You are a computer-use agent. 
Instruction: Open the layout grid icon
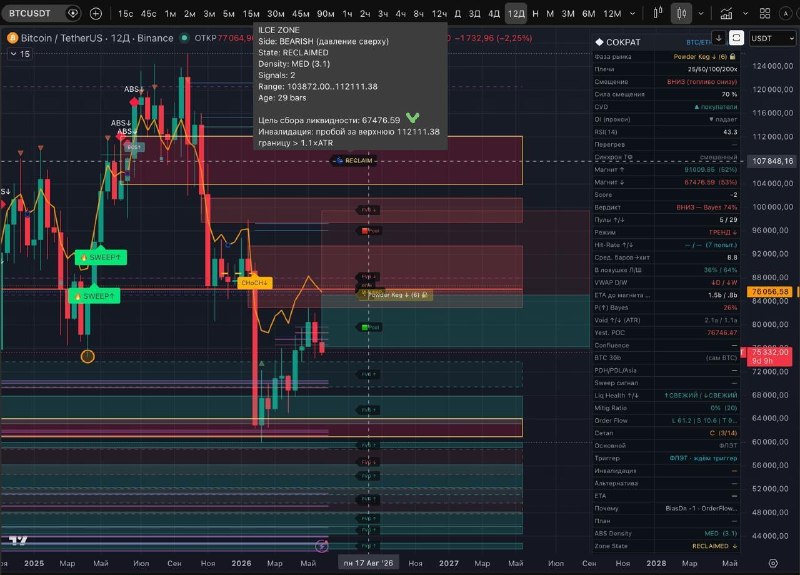[764, 14]
